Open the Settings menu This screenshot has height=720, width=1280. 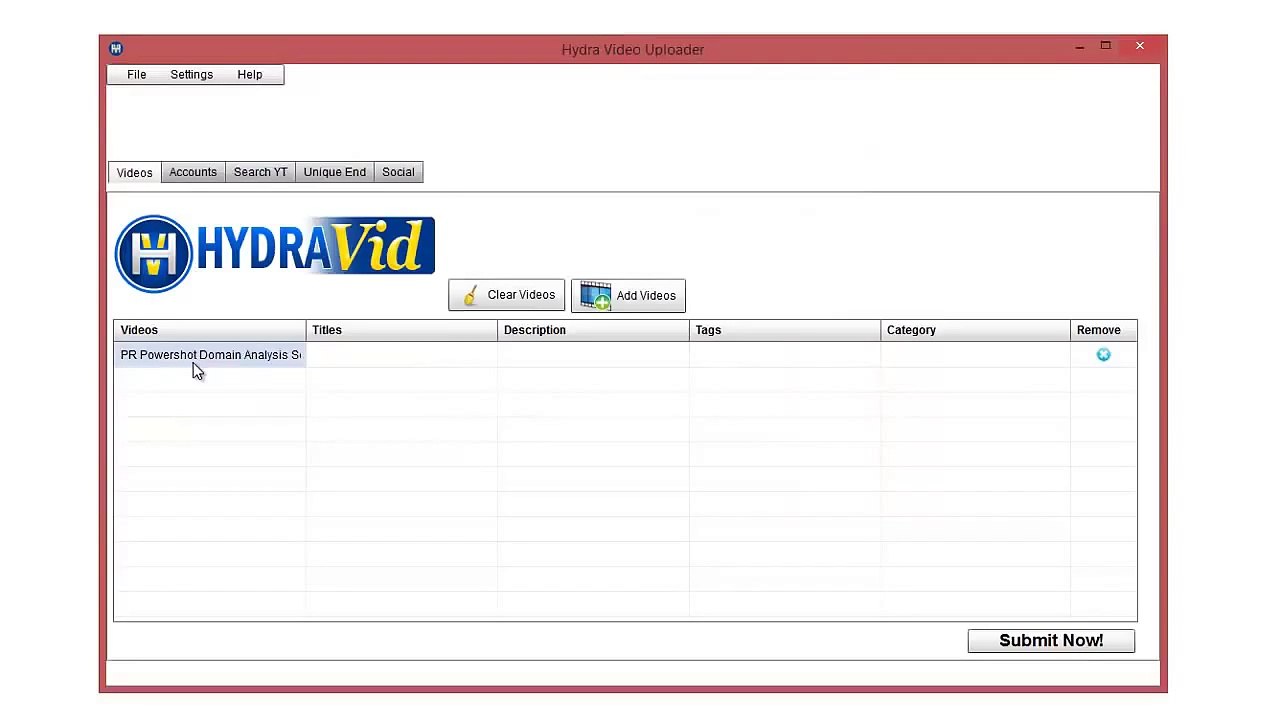coord(191,75)
